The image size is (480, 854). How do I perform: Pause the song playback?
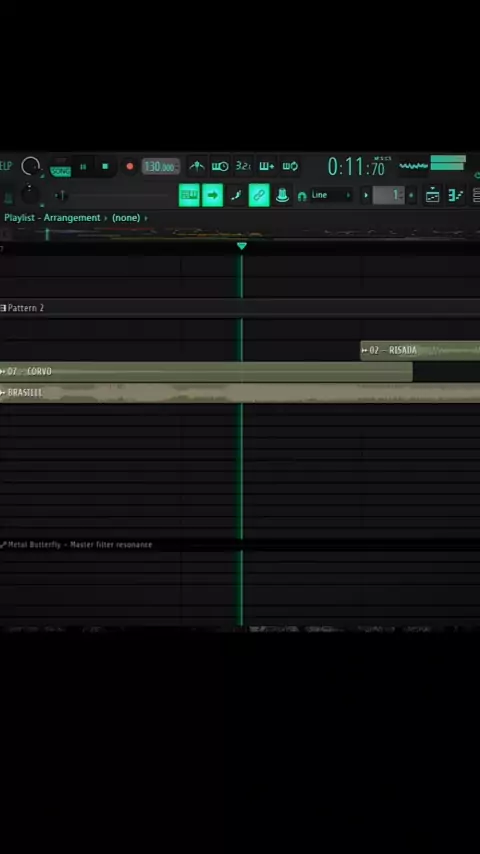(83, 167)
